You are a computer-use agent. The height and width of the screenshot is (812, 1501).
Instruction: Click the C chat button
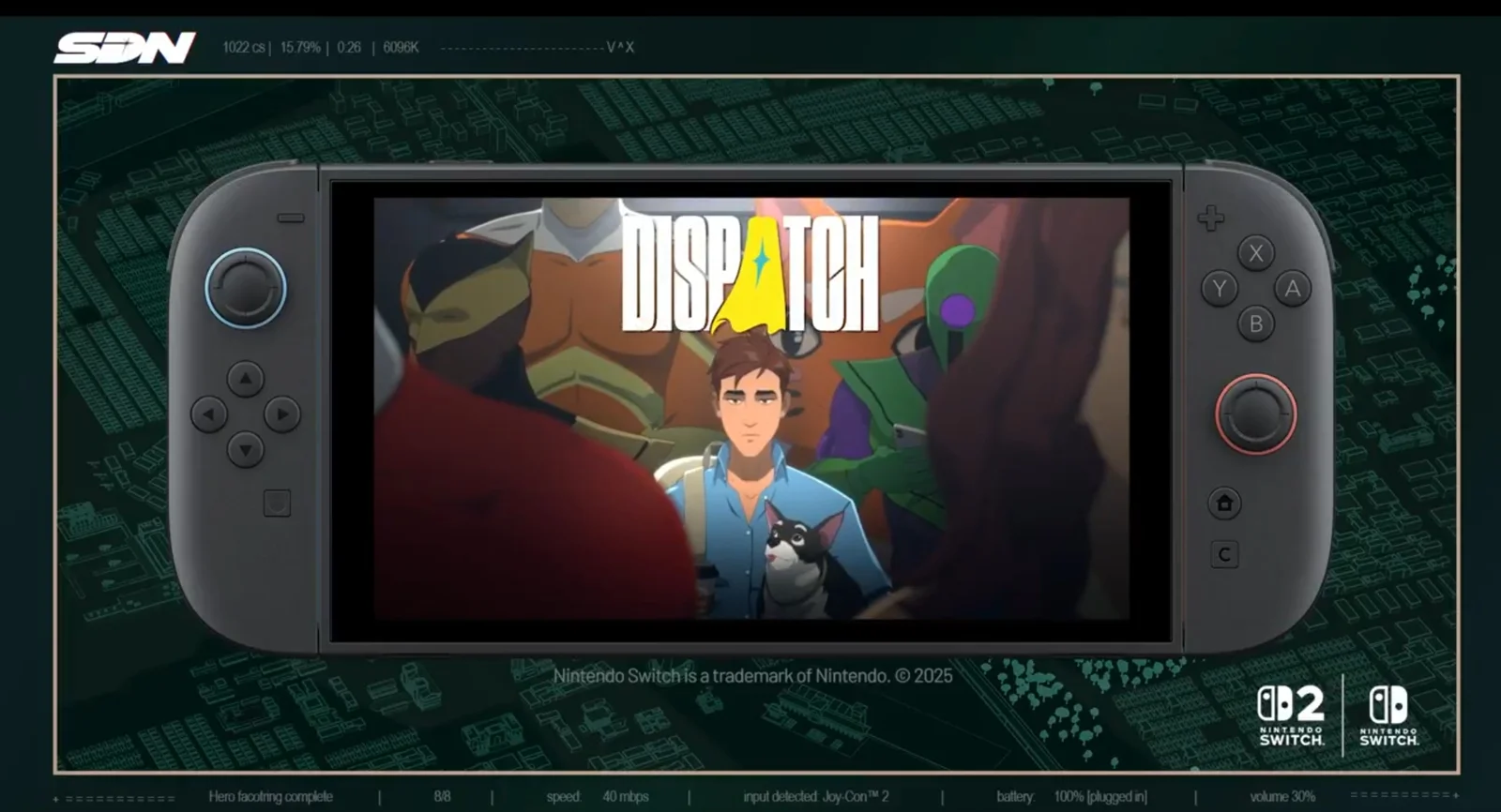(x=1224, y=555)
